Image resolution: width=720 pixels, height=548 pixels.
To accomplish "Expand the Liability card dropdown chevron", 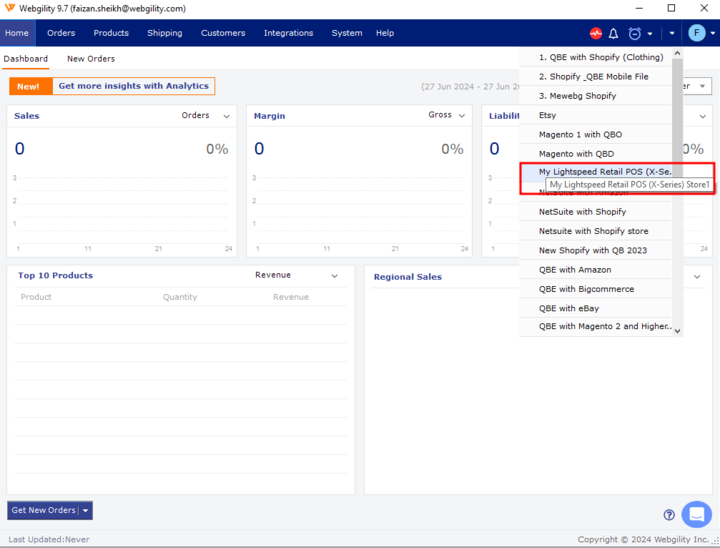I will point(703,116).
